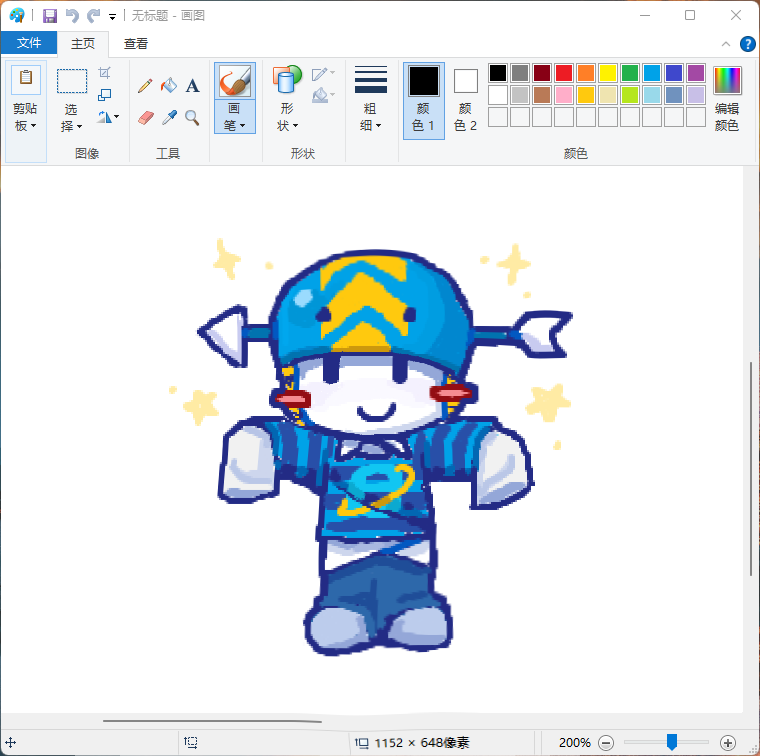Activate Color 2 selector
This screenshot has width=760, height=756.
(x=465, y=101)
